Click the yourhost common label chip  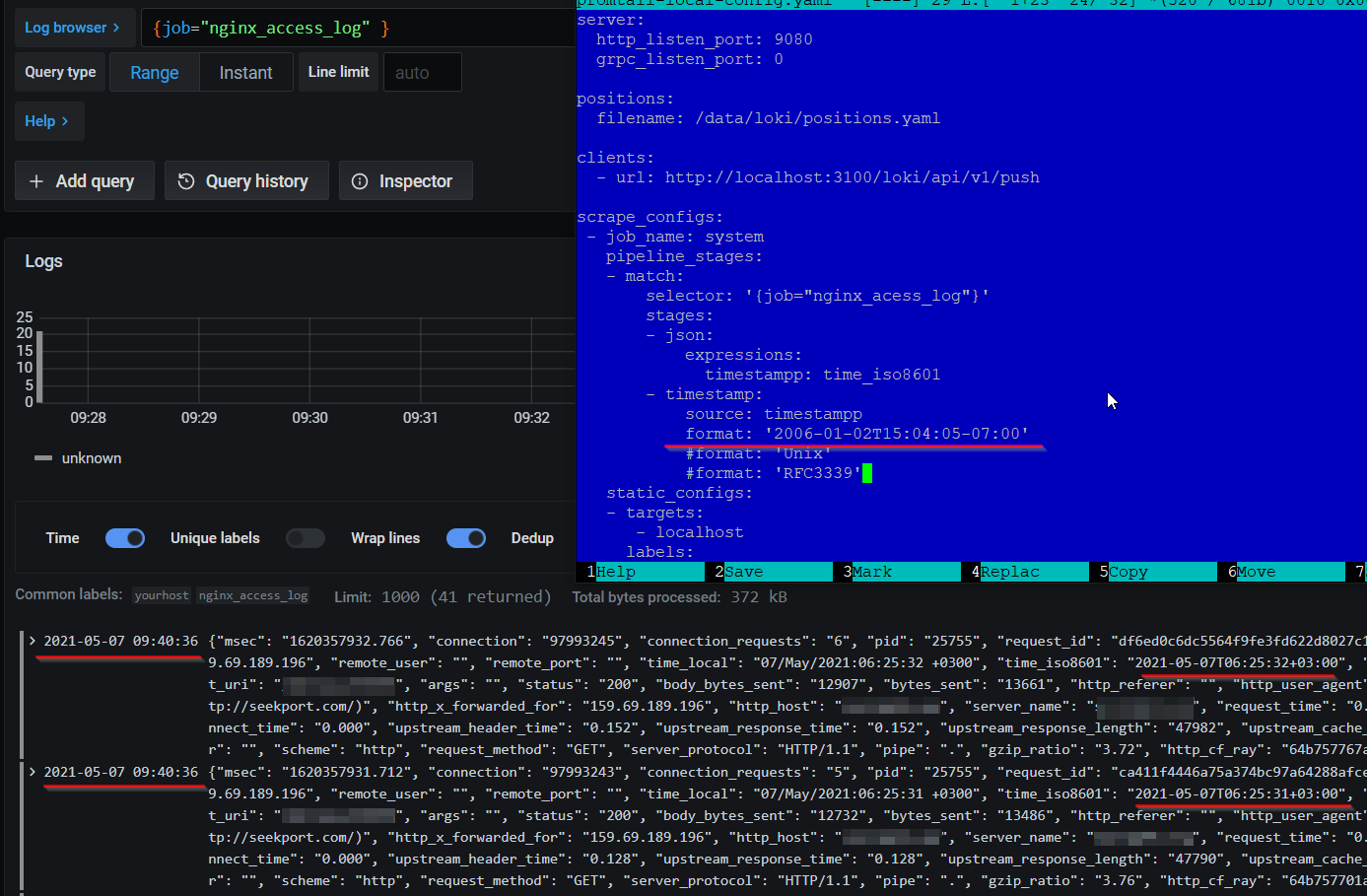pos(161,594)
